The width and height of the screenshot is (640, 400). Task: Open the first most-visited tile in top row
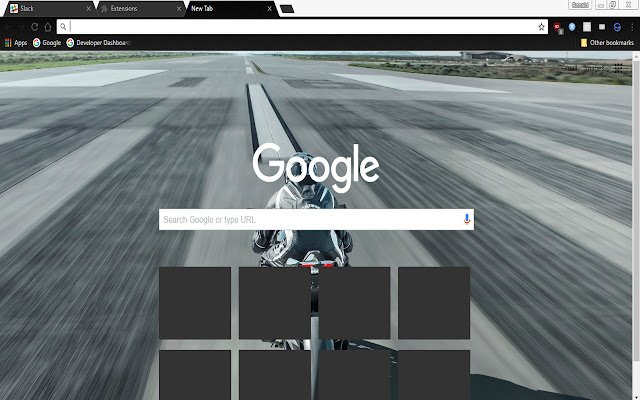click(x=195, y=303)
